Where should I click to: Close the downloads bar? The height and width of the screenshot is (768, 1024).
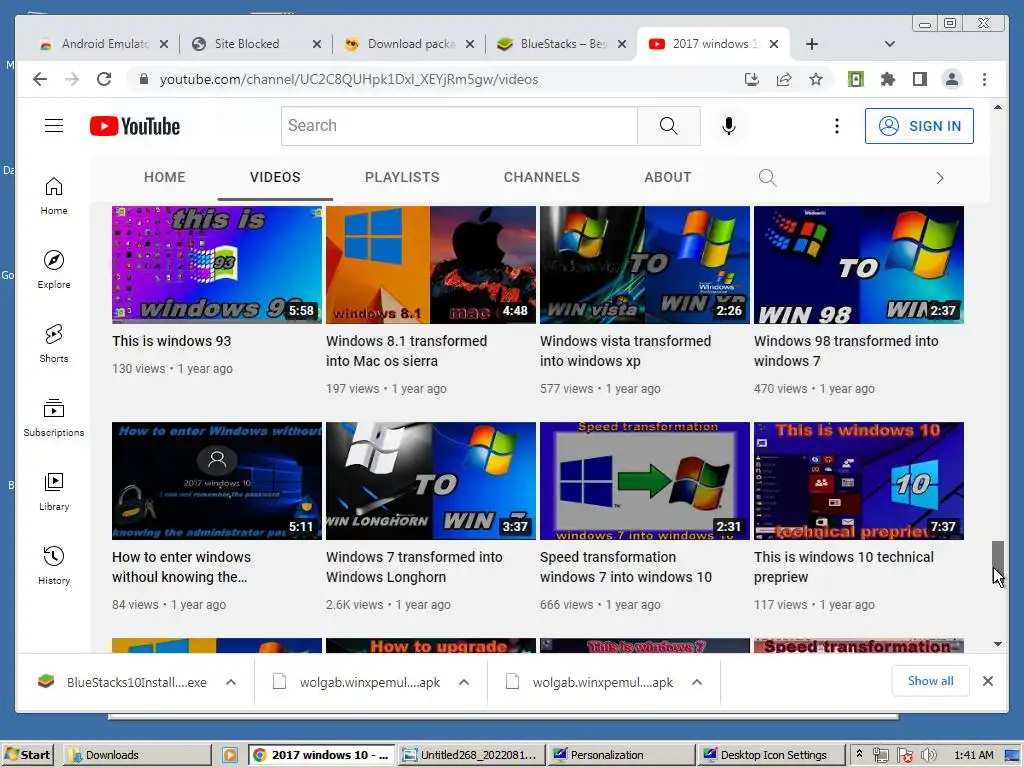click(x=987, y=681)
